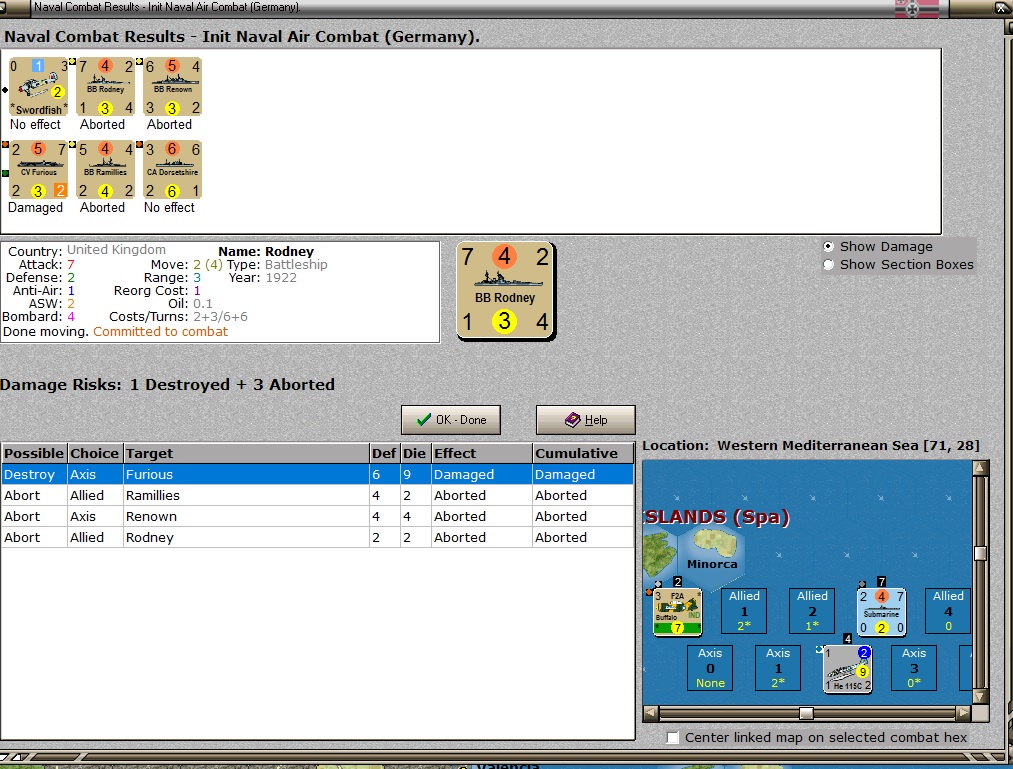
Task: Click the Allied 1 sea box
Action: tap(744, 611)
